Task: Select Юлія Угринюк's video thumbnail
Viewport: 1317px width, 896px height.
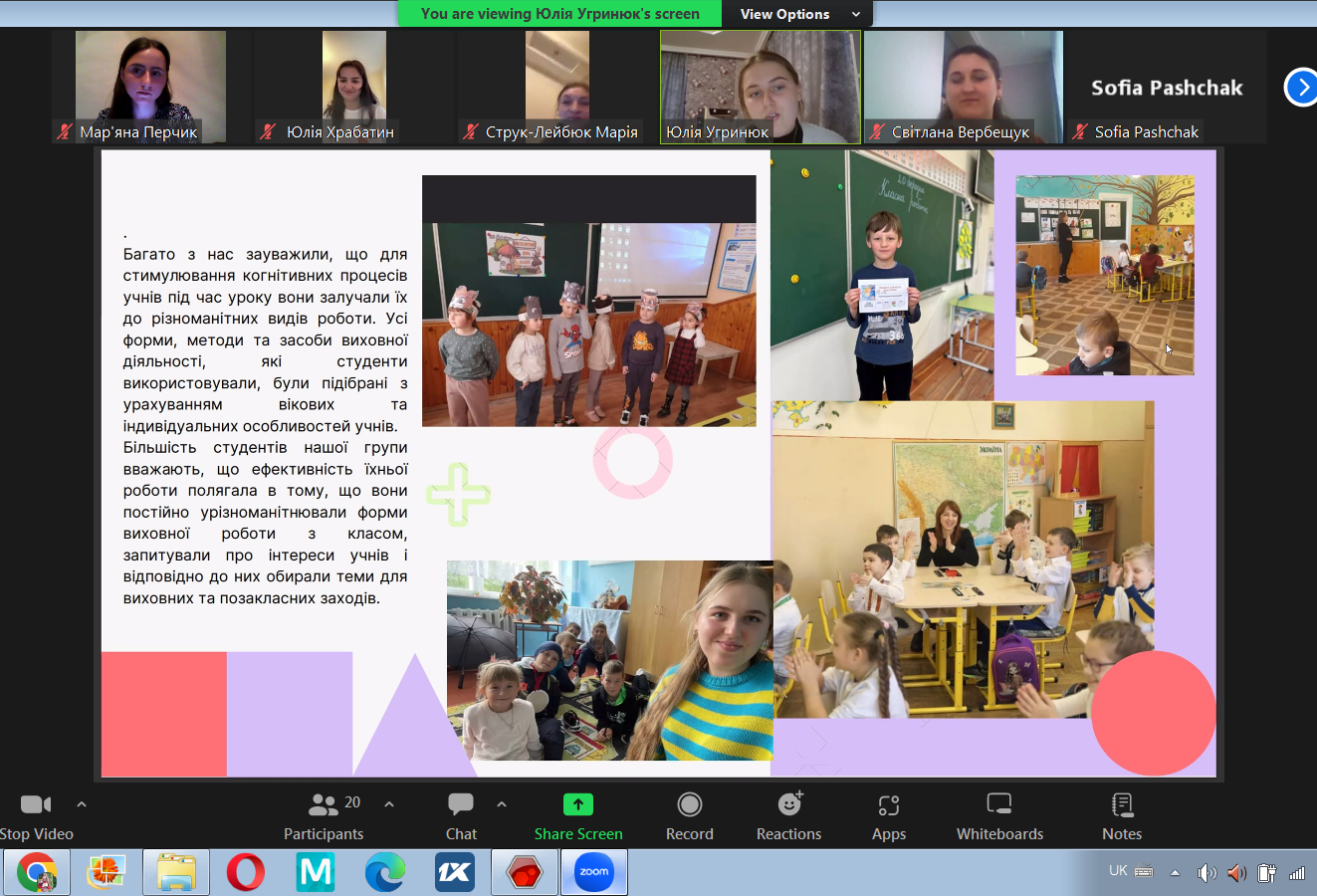Action: (x=760, y=88)
